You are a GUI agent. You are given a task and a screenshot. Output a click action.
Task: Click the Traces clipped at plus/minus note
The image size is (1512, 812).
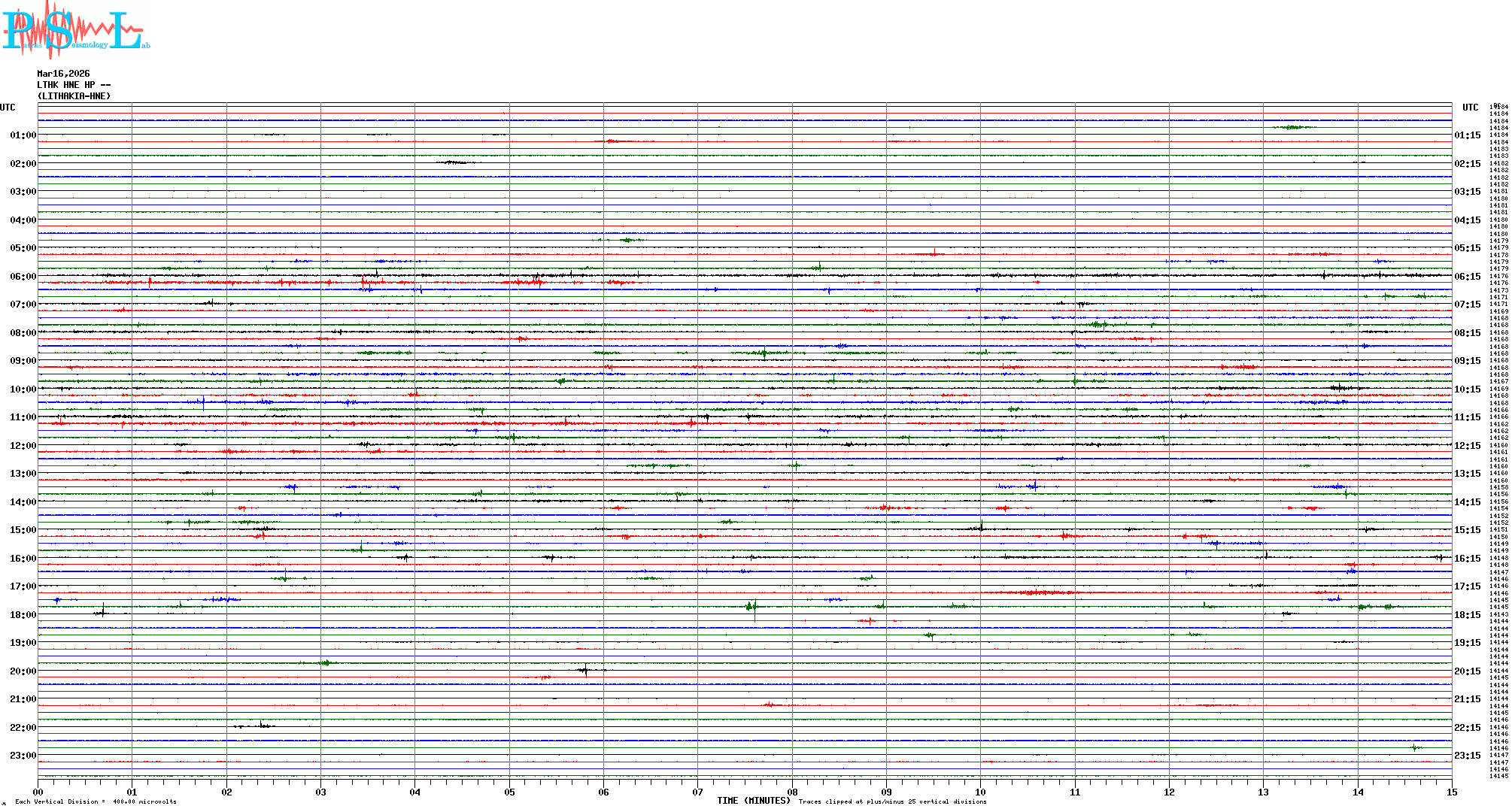click(892, 801)
